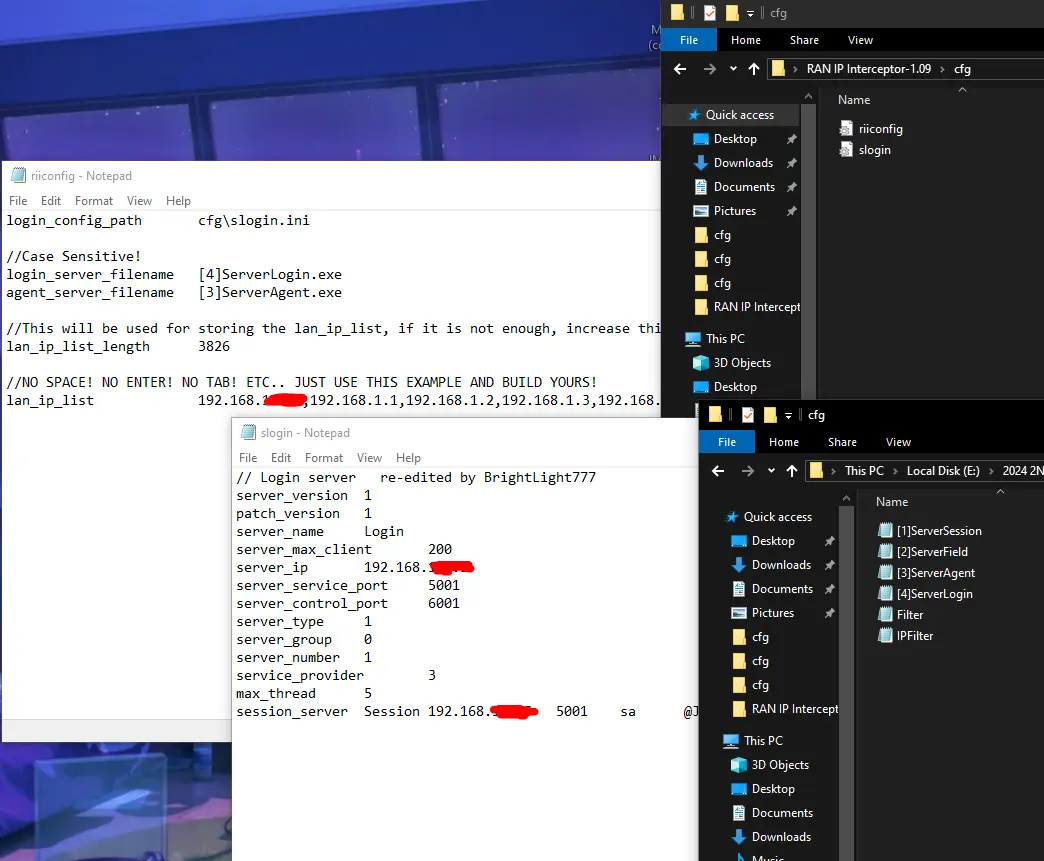Click scroll-up arrow of upper Explorer navigation pane

pyautogui.click(x=808, y=97)
